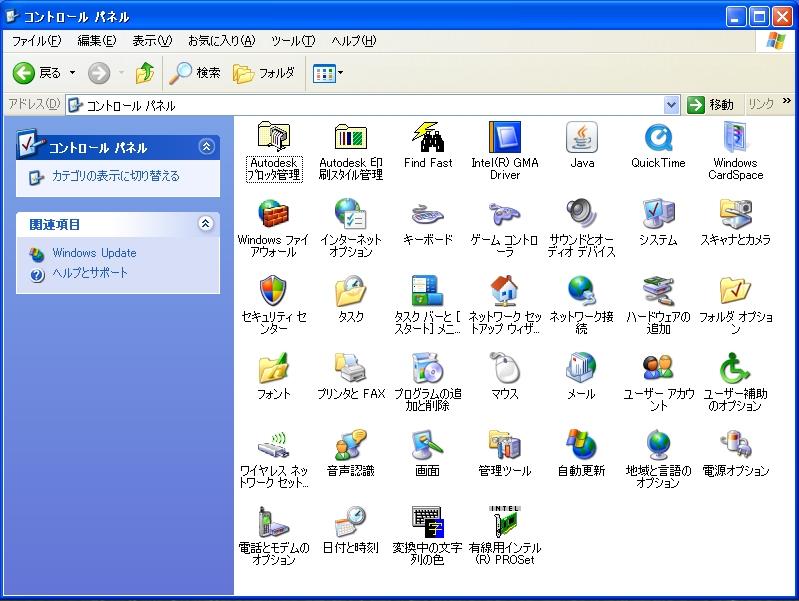
Task: Collapse the 関連項目 section
Action: (206, 223)
